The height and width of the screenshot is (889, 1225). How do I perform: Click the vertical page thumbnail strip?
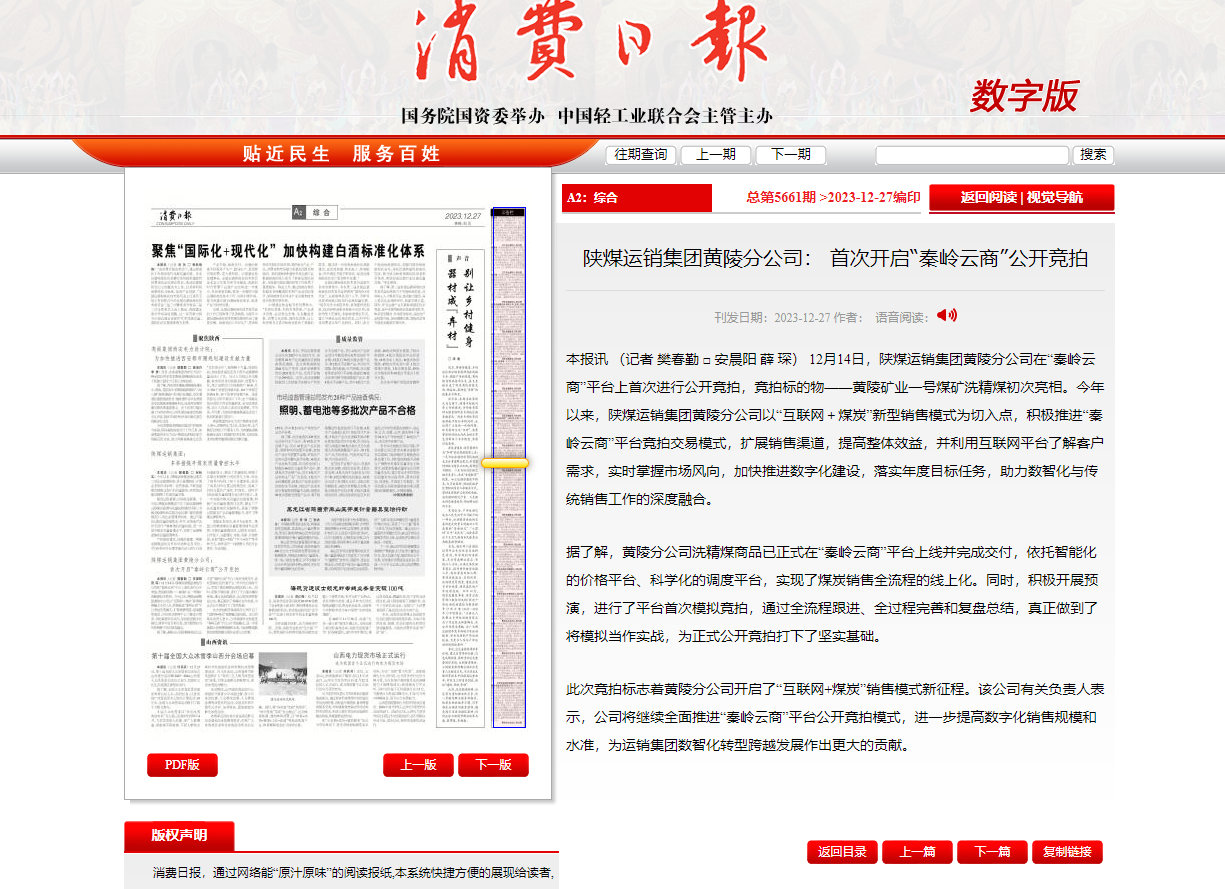click(511, 468)
